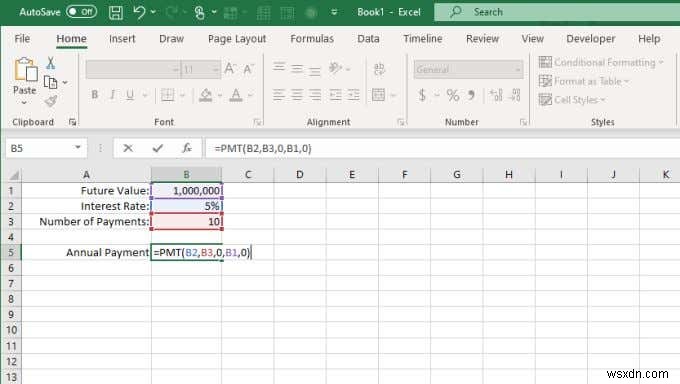Open the Formulas tab

tap(312, 39)
